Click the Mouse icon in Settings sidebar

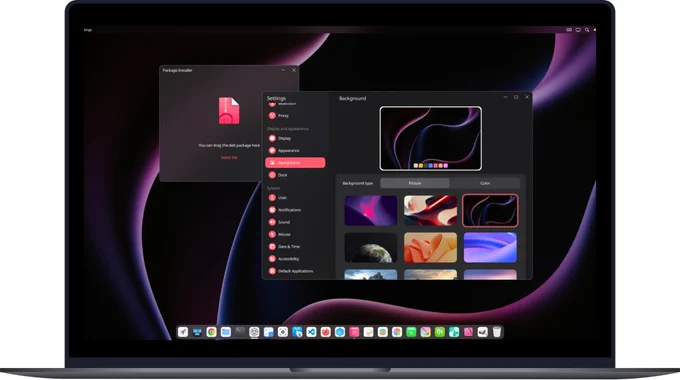(x=272, y=234)
